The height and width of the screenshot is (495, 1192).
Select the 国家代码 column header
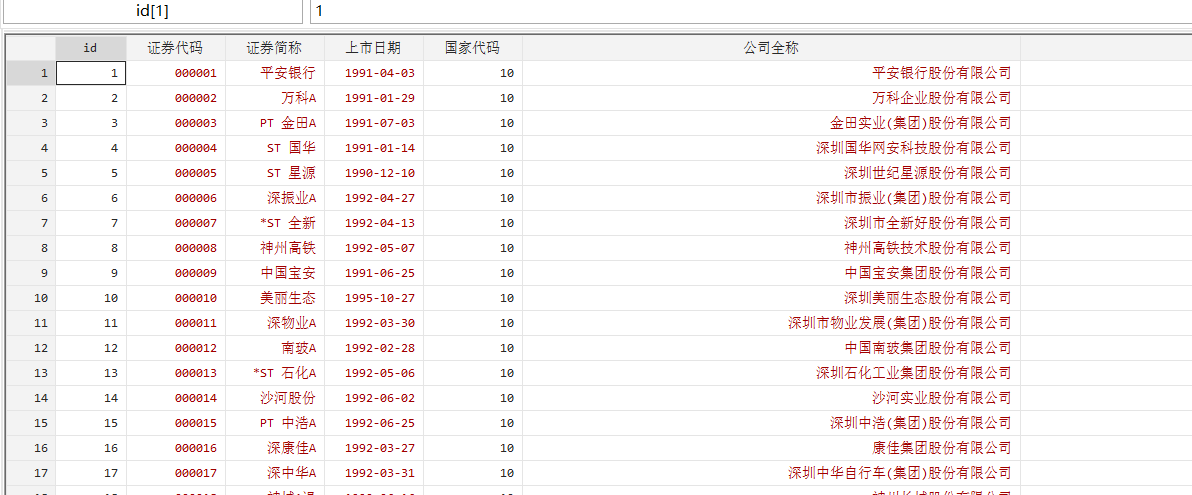pyautogui.click(x=473, y=48)
